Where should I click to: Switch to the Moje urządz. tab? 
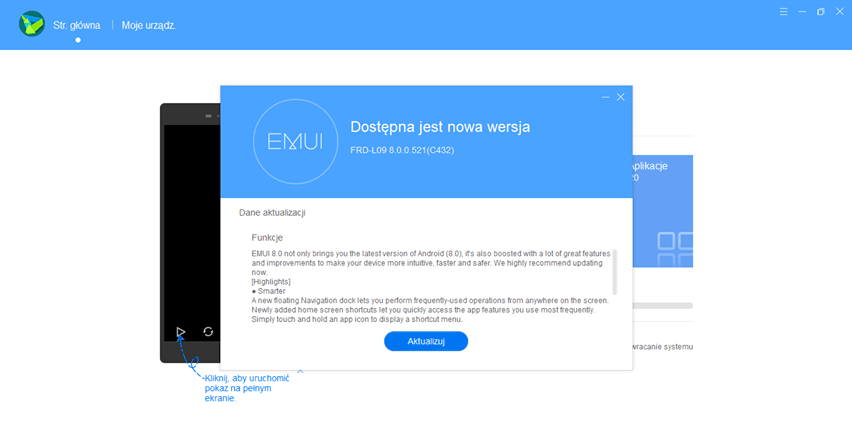pos(149,25)
